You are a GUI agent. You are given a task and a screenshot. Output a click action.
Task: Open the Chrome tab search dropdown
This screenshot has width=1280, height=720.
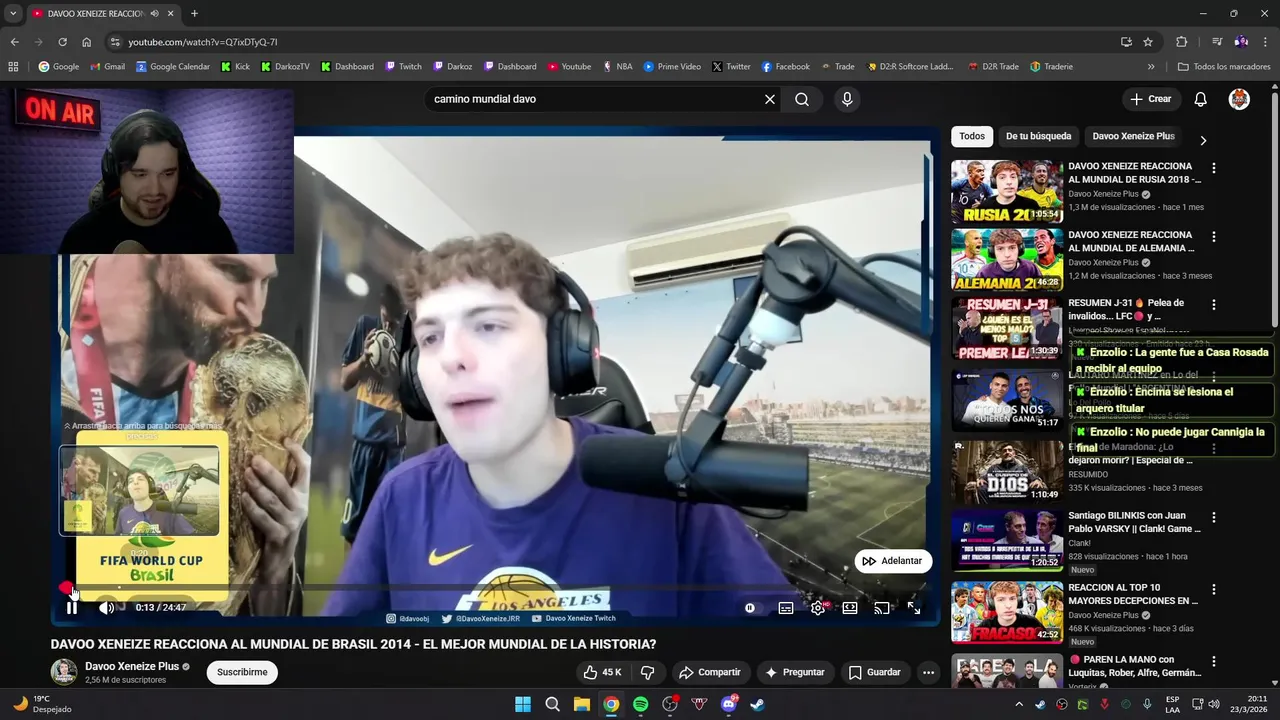[12, 13]
